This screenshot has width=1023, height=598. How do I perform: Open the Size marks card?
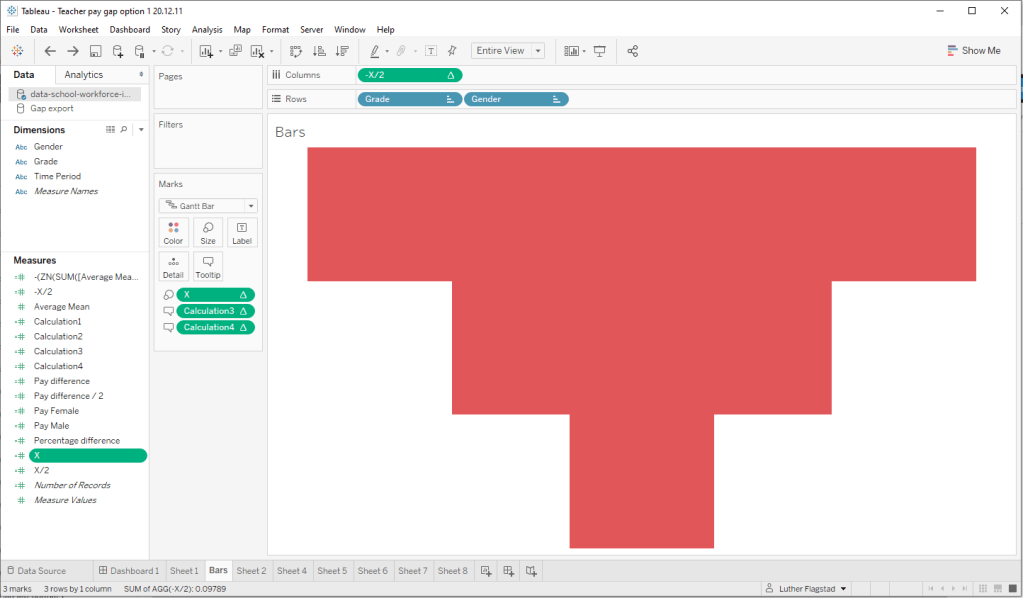tap(208, 233)
